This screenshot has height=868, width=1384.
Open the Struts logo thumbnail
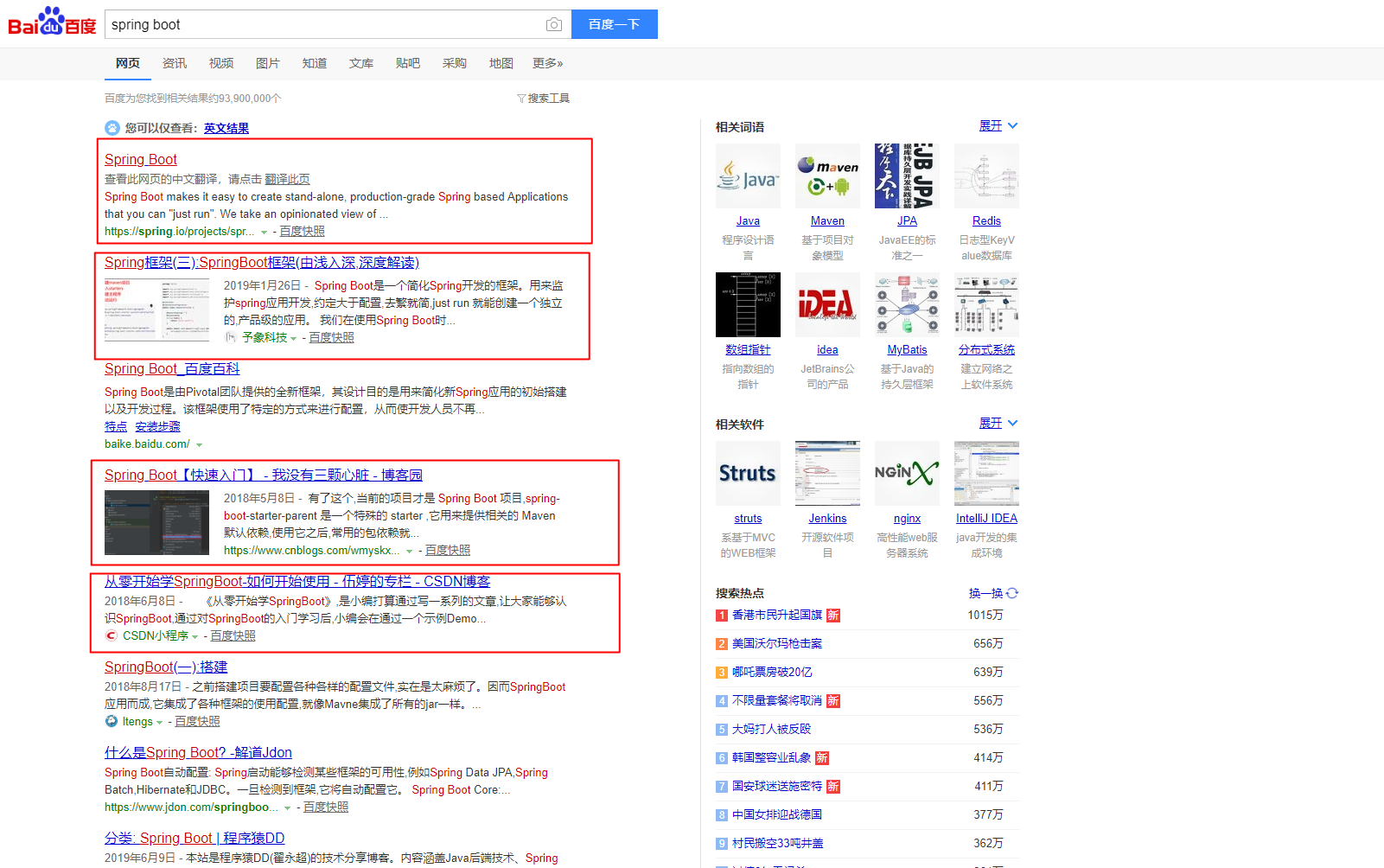[x=748, y=473]
